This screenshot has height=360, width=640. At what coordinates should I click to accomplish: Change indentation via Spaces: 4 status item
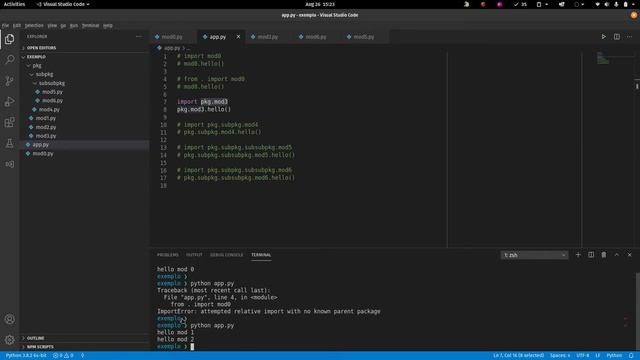click(x=560, y=356)
